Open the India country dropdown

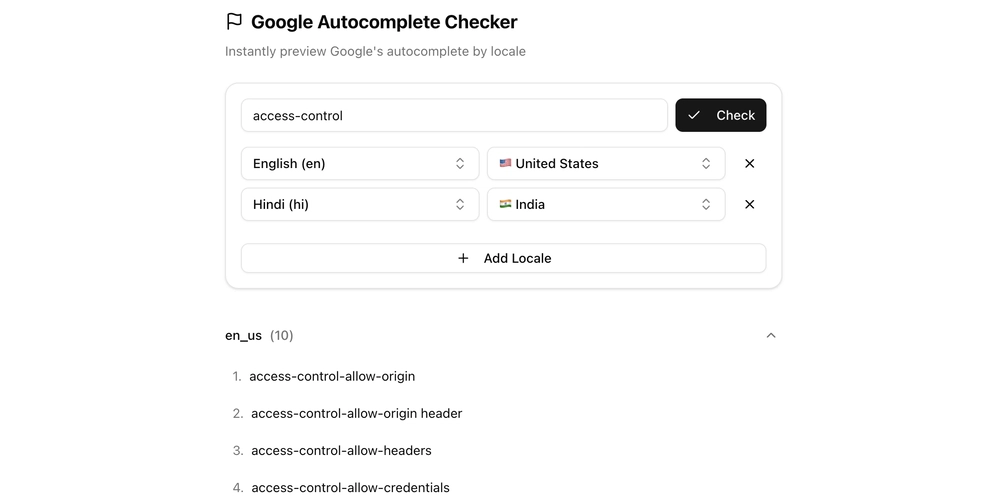pos(606,204)
